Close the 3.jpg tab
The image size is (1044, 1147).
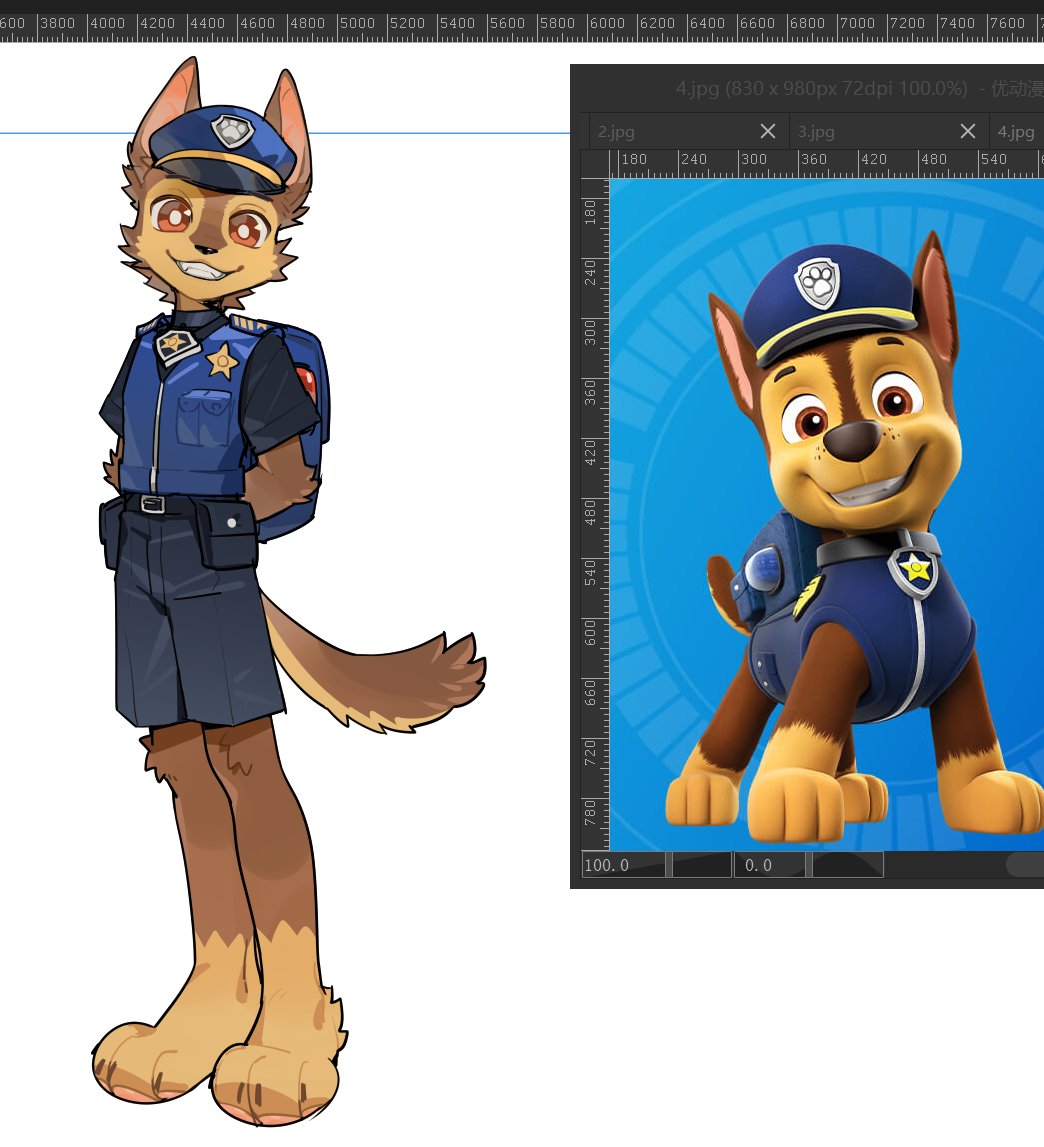[x=967, y=131]
